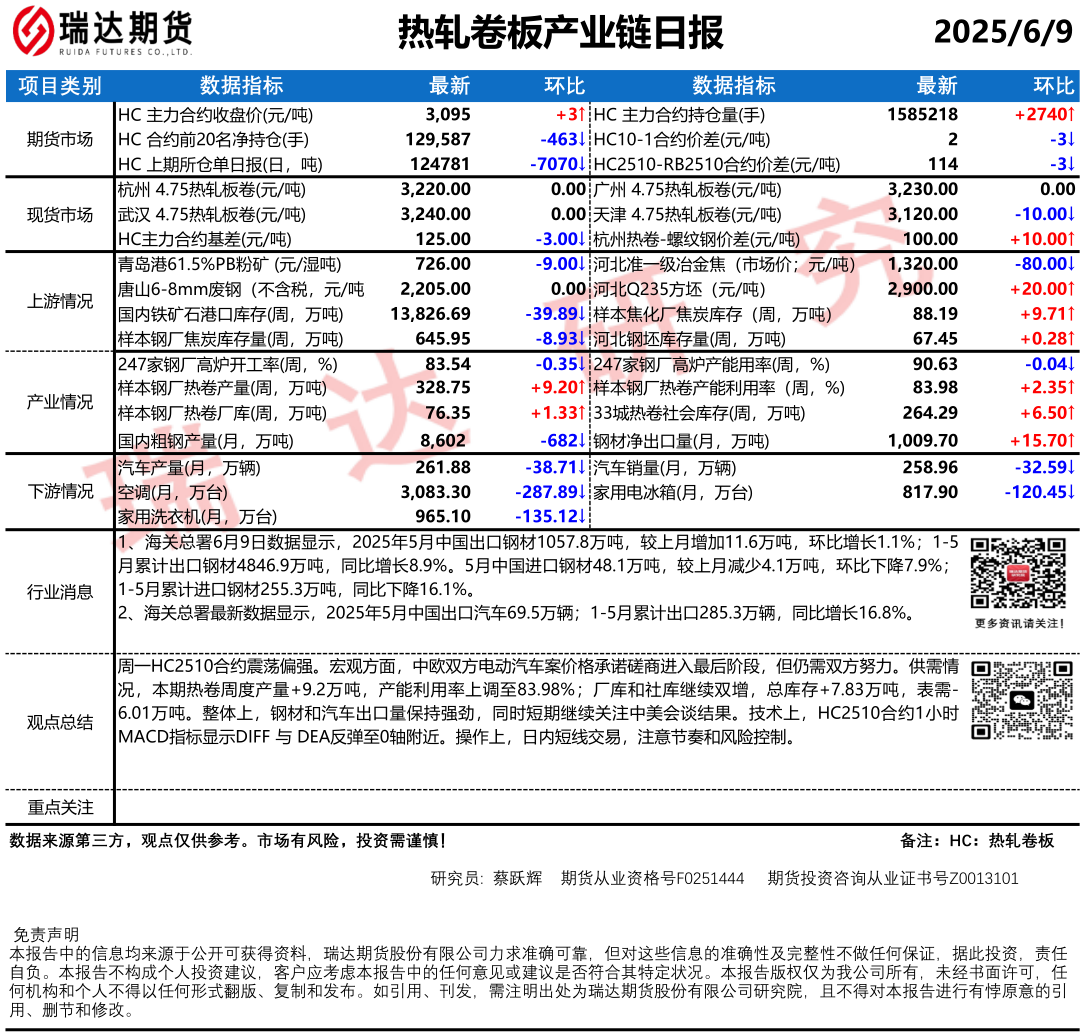Select the 期货市场 category cell
This screenshot has height=1036, width=1084.
tap(60, 140)
